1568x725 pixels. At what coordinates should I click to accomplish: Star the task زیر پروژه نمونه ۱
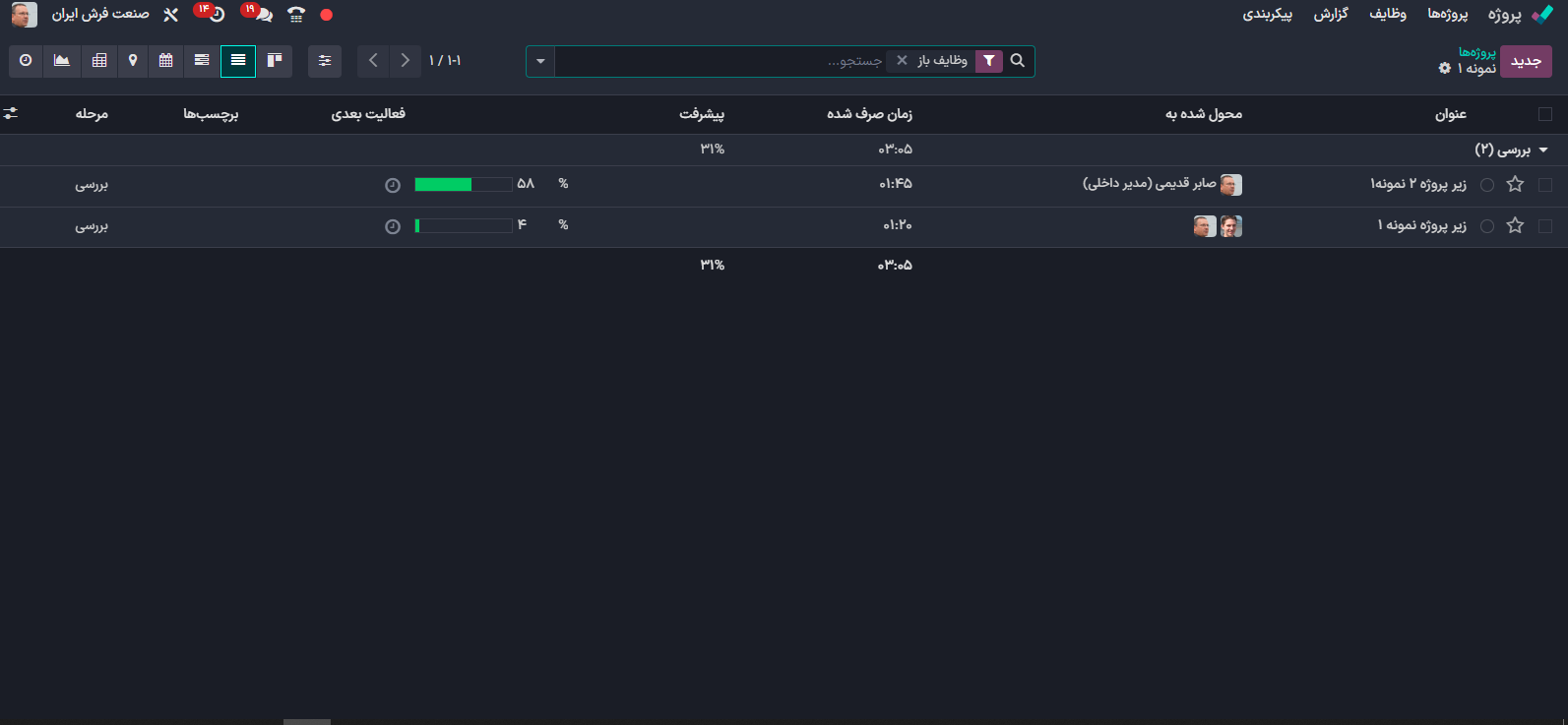click(1515, 226)
